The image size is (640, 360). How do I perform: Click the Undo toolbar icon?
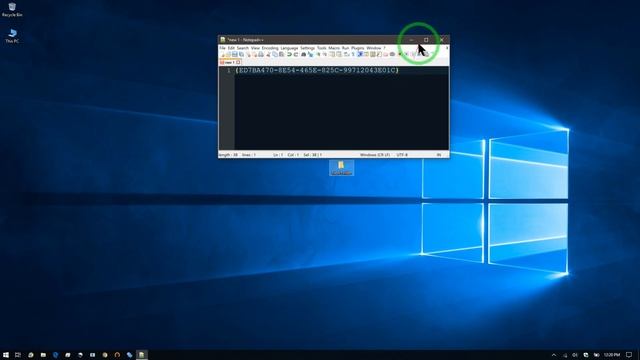tap(290, 54)
